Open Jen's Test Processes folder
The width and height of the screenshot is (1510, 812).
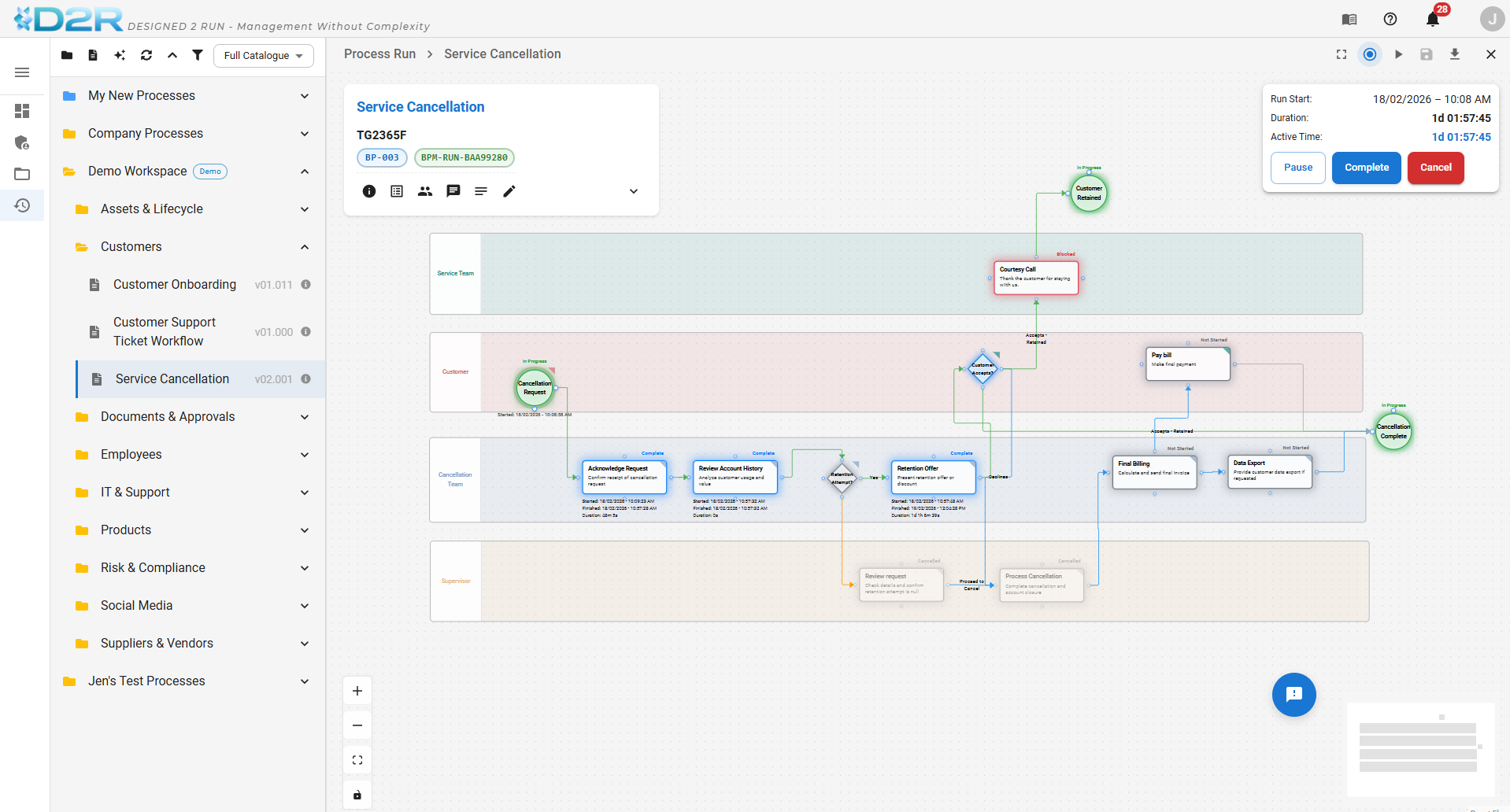(187, 681)
